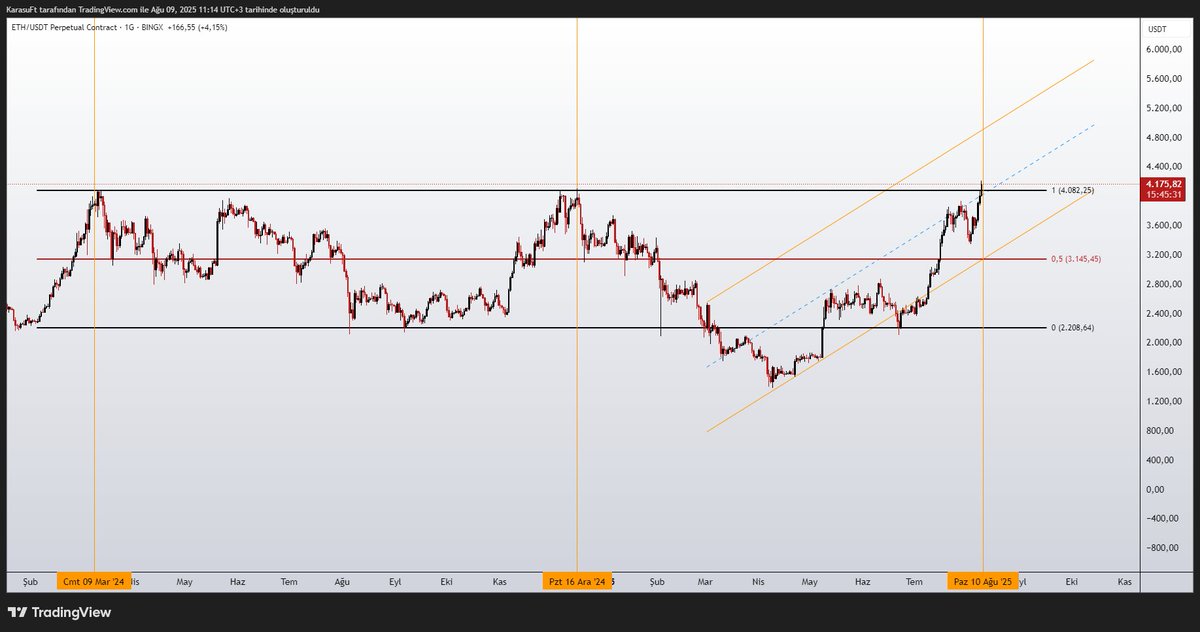Click the 5.600,00 price axis label
Viewport: 1200px width, 632px height.
click(x=1164, y=79)
